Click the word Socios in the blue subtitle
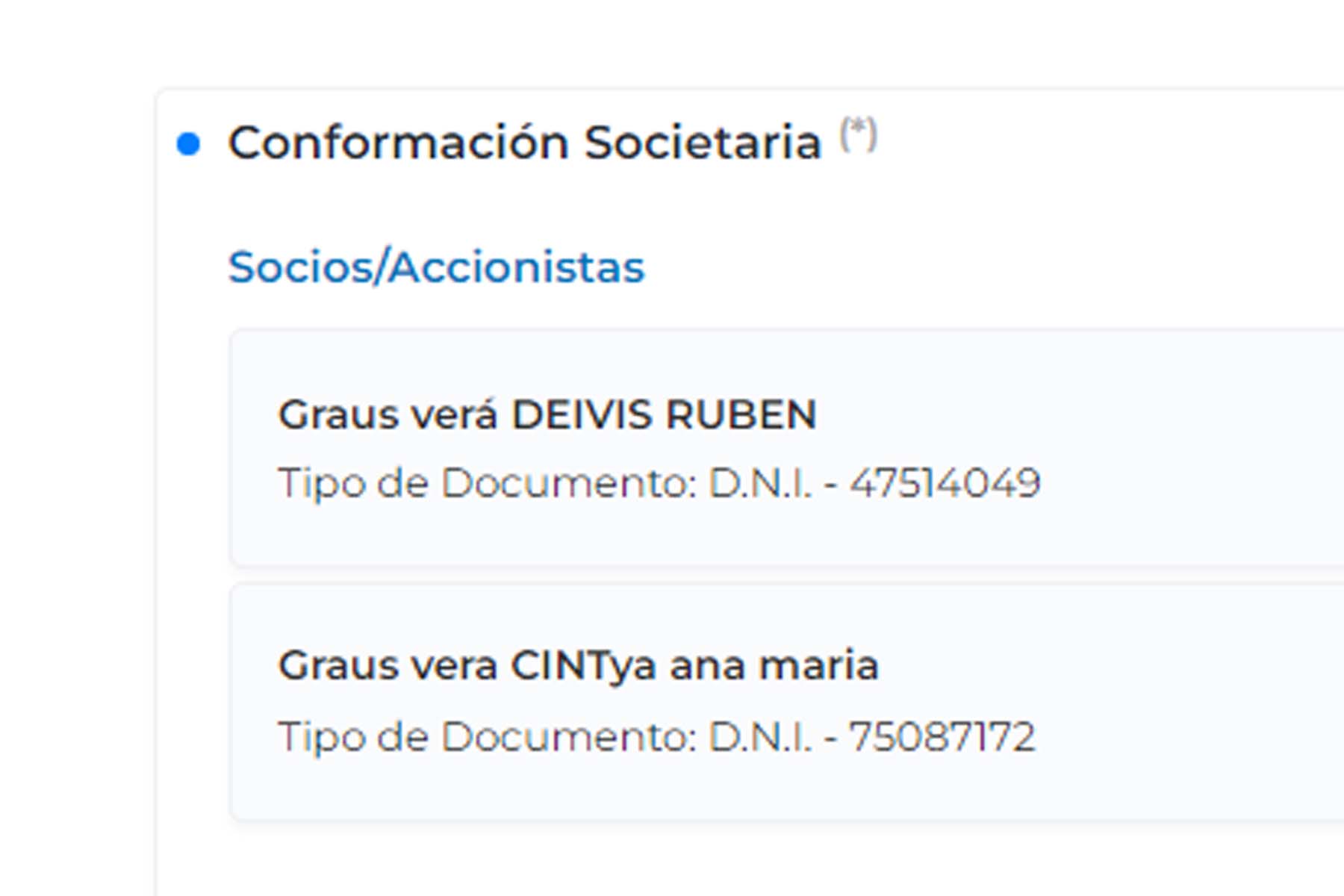The height and width of the screenshot is (896, 1344). point(302,267)
